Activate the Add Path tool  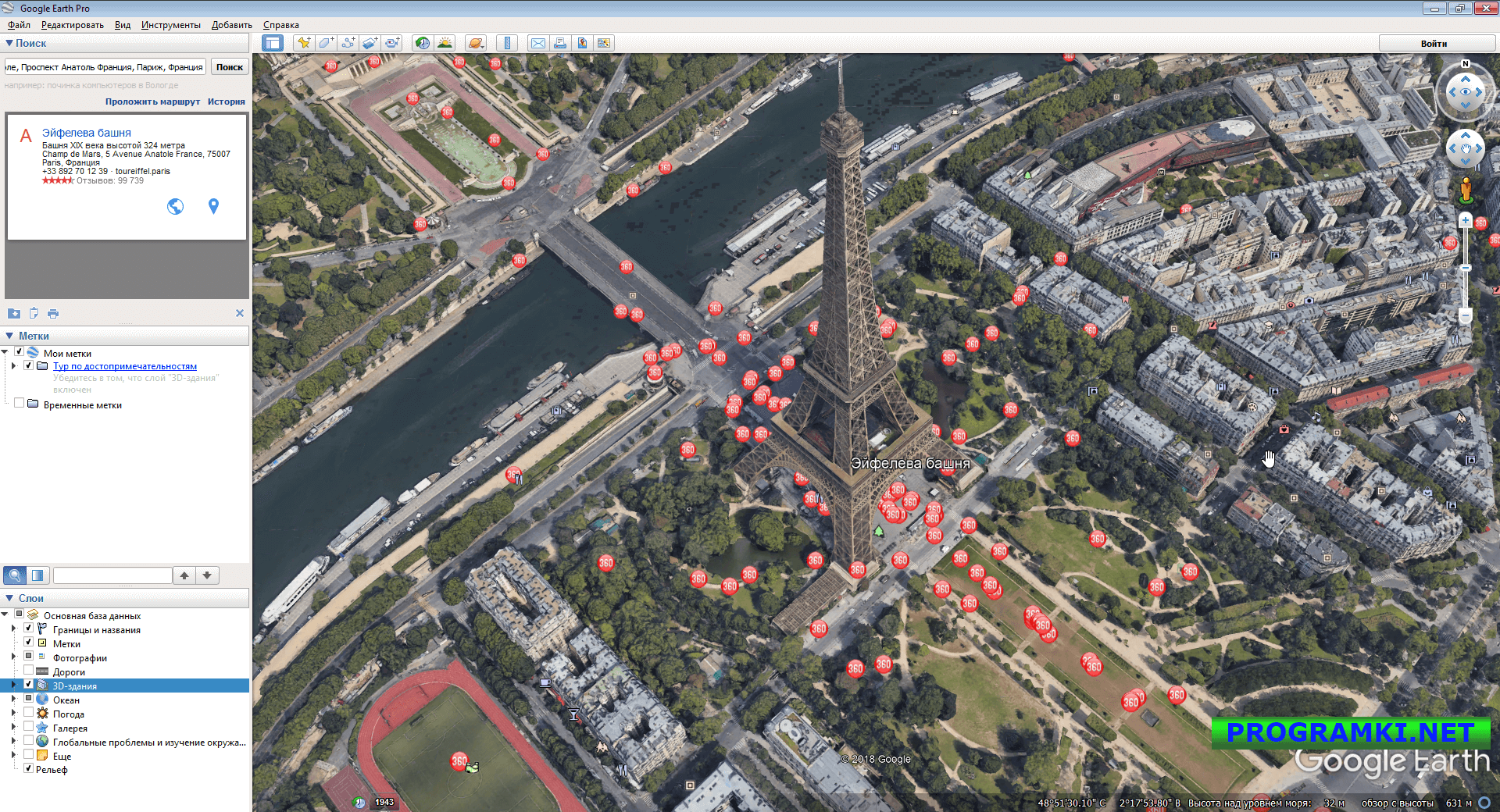(348, 43)
